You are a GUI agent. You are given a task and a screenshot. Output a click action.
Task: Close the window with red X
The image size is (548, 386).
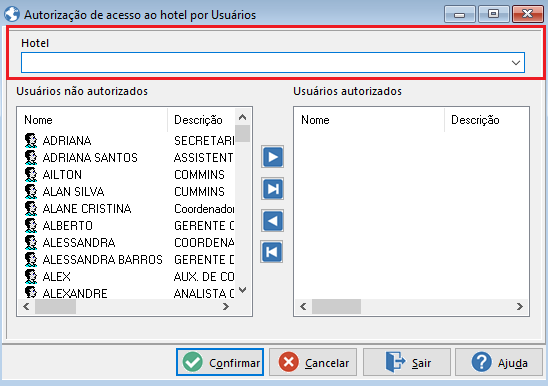pyautogui.click(x=527, y=14)
